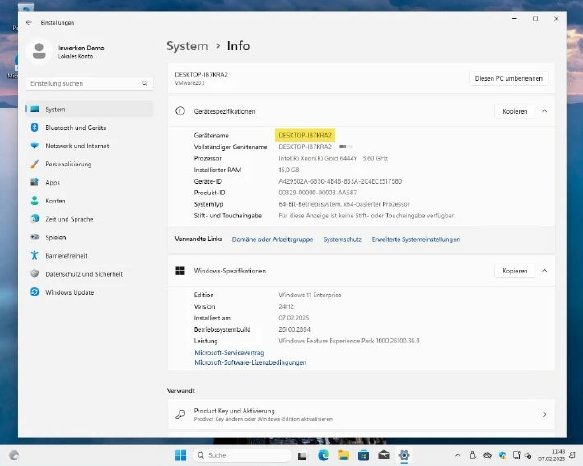Launch Microsoft Edge from the taskbar
Viewport: 583px width, 466px height.
[x=323, y=455]
